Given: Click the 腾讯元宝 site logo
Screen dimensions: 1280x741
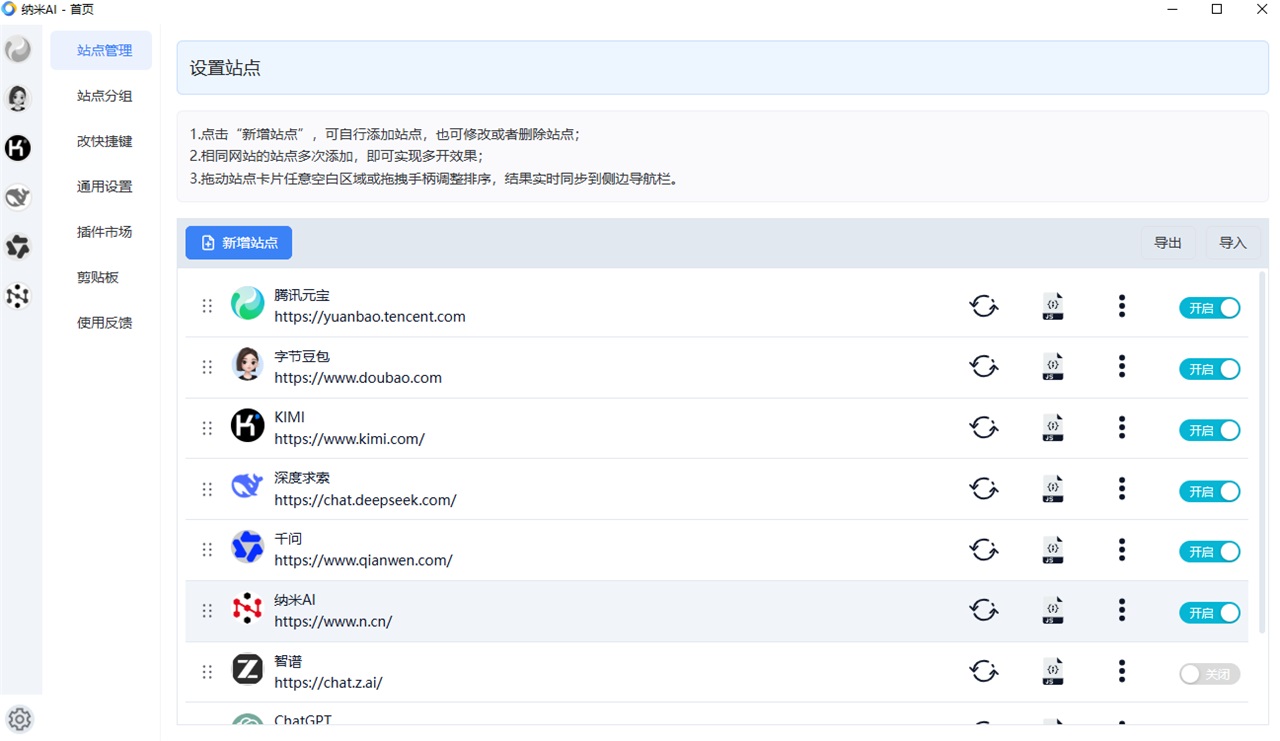Looking at the screenshot, I should 248,303.
